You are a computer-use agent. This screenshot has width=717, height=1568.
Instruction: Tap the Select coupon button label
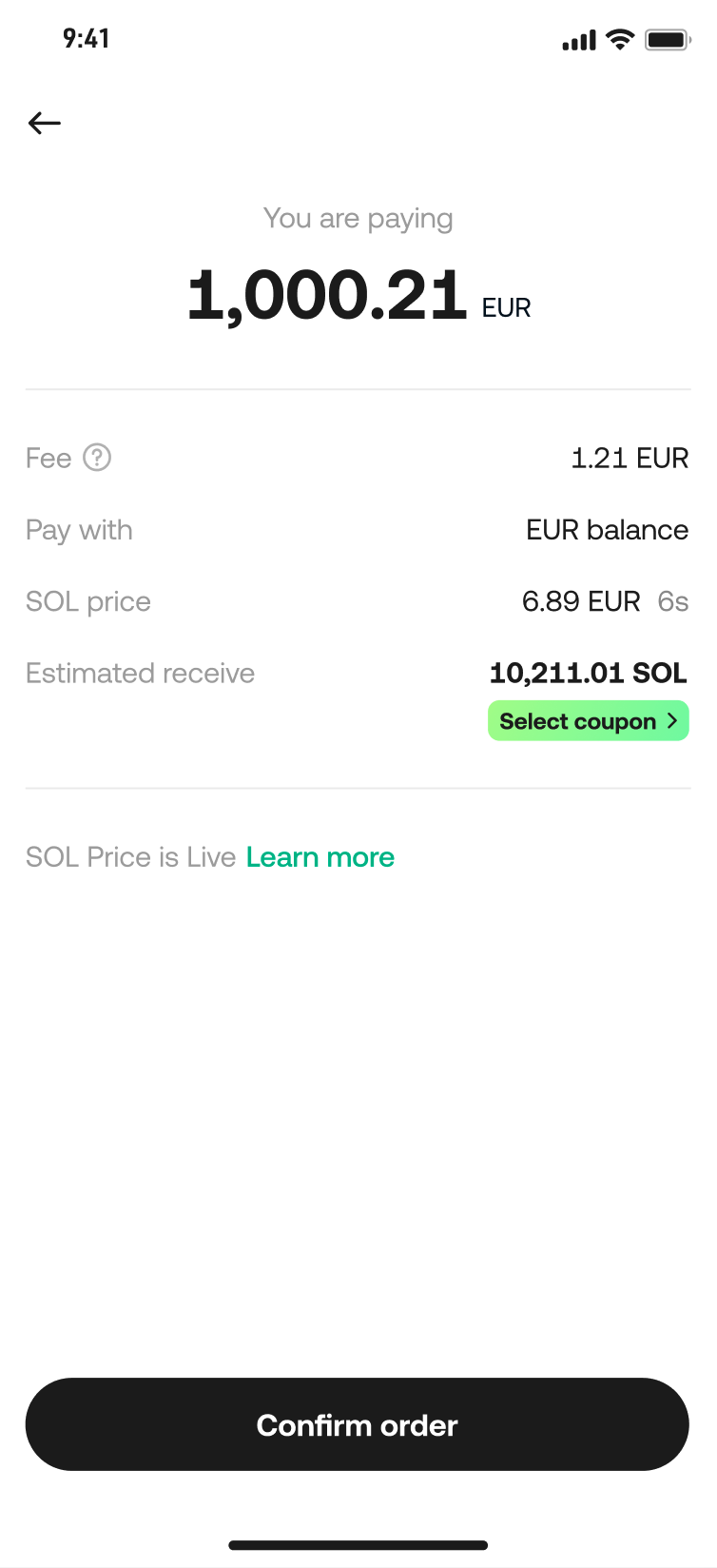tap(577, 721)
